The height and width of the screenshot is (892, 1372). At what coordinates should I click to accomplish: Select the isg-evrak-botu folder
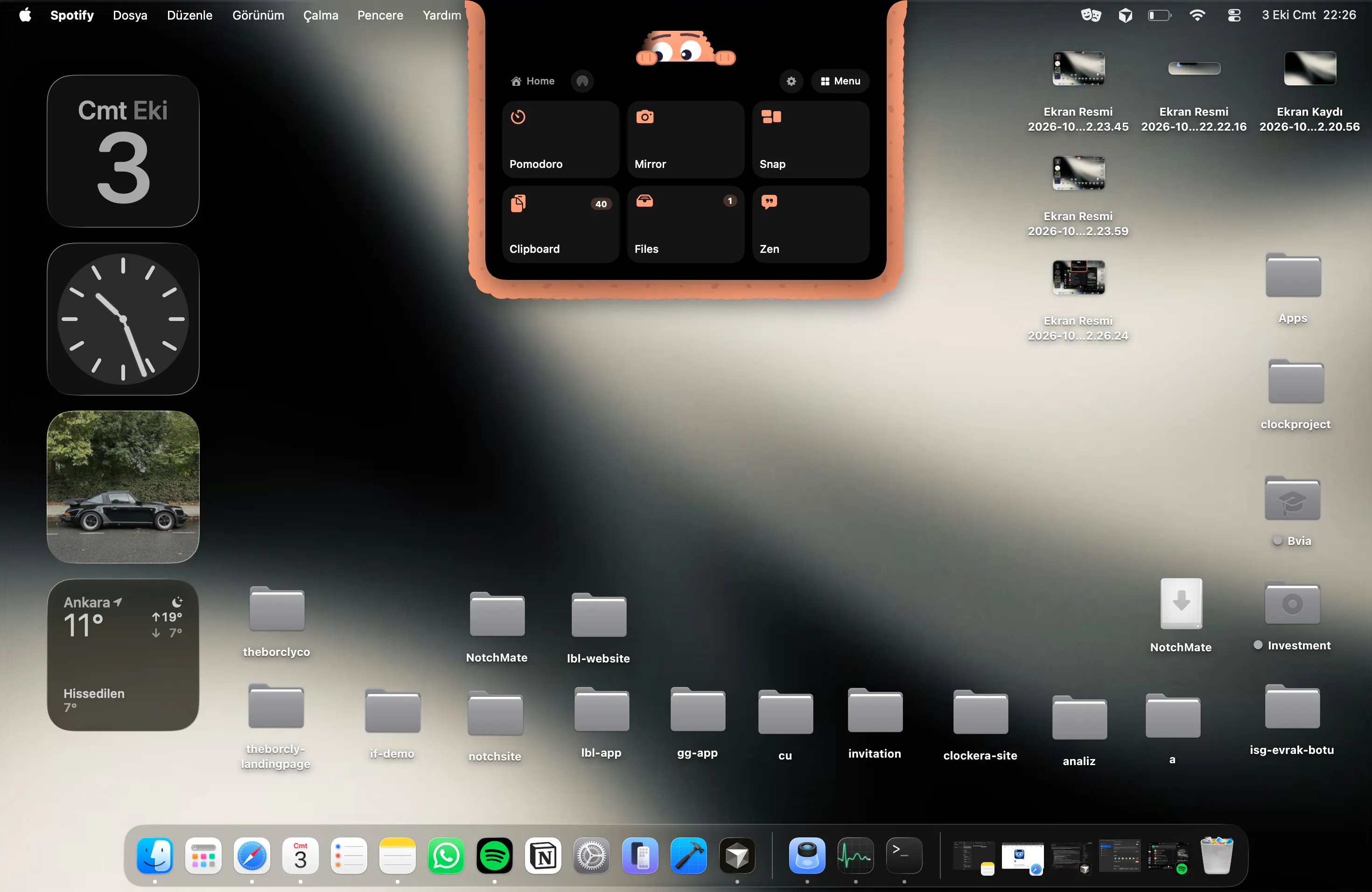1292,707
